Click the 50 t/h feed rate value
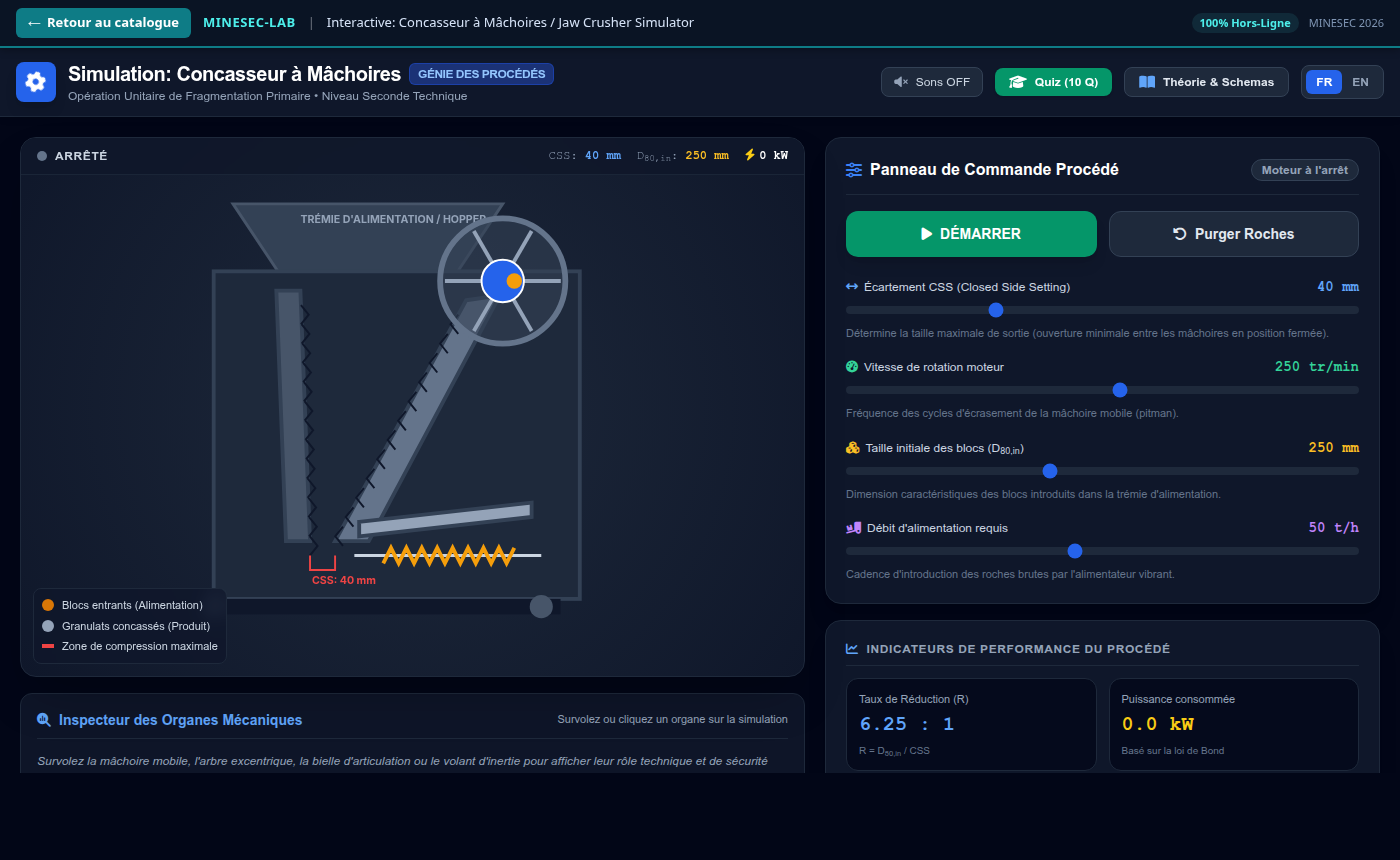This screenshot has width=1400, height=860. click(1334, 528)
